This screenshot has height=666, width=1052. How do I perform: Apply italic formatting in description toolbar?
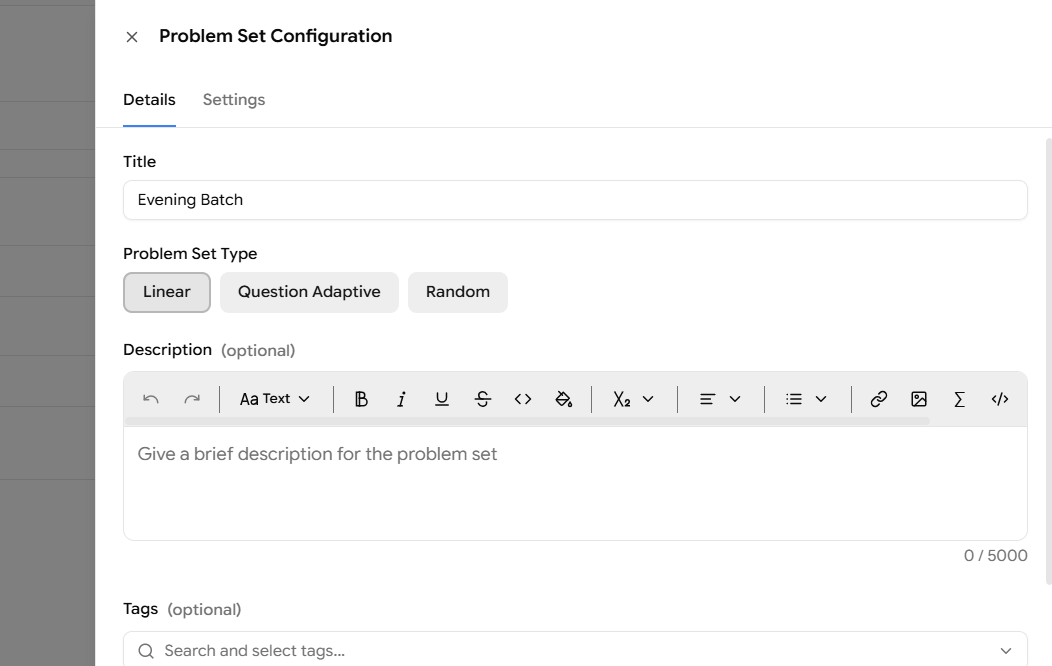(401, 399)
